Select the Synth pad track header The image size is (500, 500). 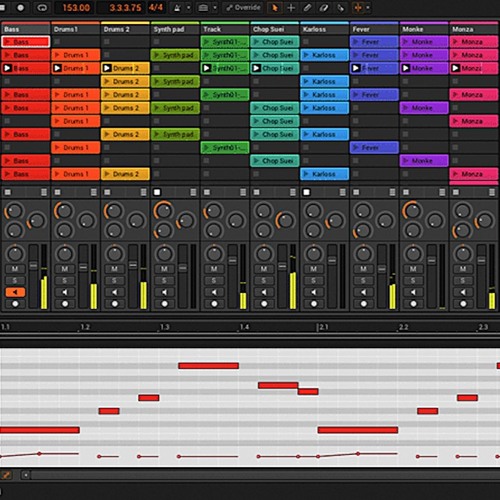[x=175, y=29]
